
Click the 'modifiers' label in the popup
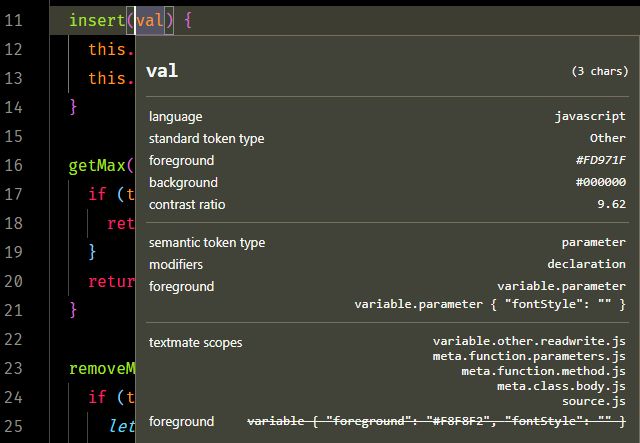click(176, 265)
